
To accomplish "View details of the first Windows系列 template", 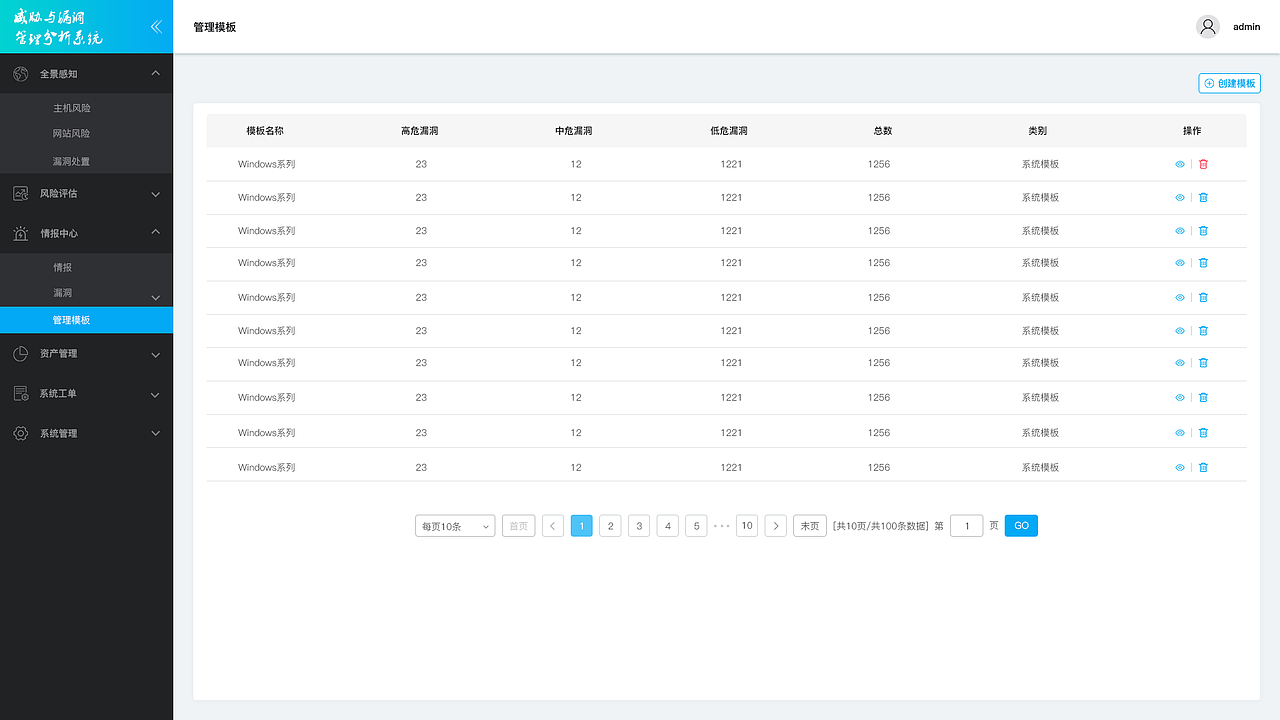I will 1180,163.
